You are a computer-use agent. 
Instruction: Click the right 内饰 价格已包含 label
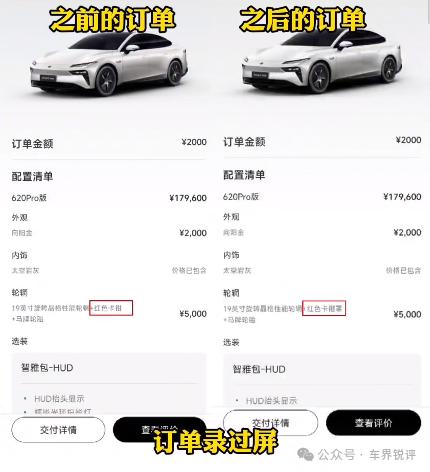pos(404,271)
